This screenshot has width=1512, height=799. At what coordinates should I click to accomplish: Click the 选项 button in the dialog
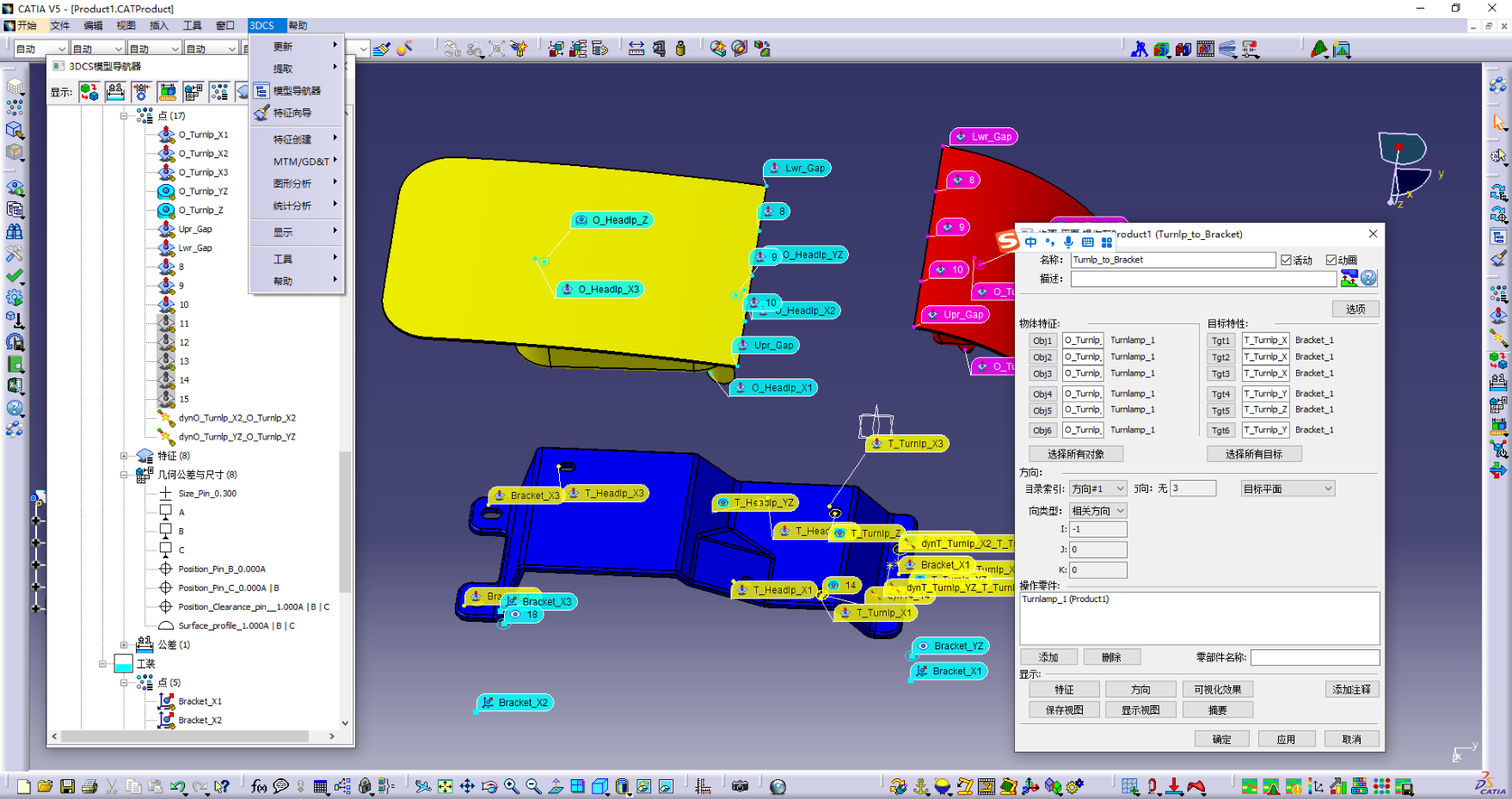[x=1355, y=309]
